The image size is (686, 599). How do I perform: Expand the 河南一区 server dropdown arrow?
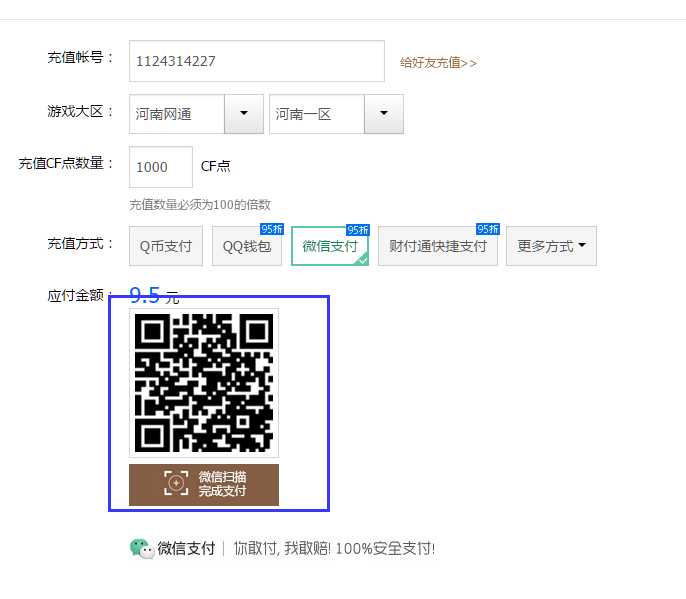pos(384,114)
